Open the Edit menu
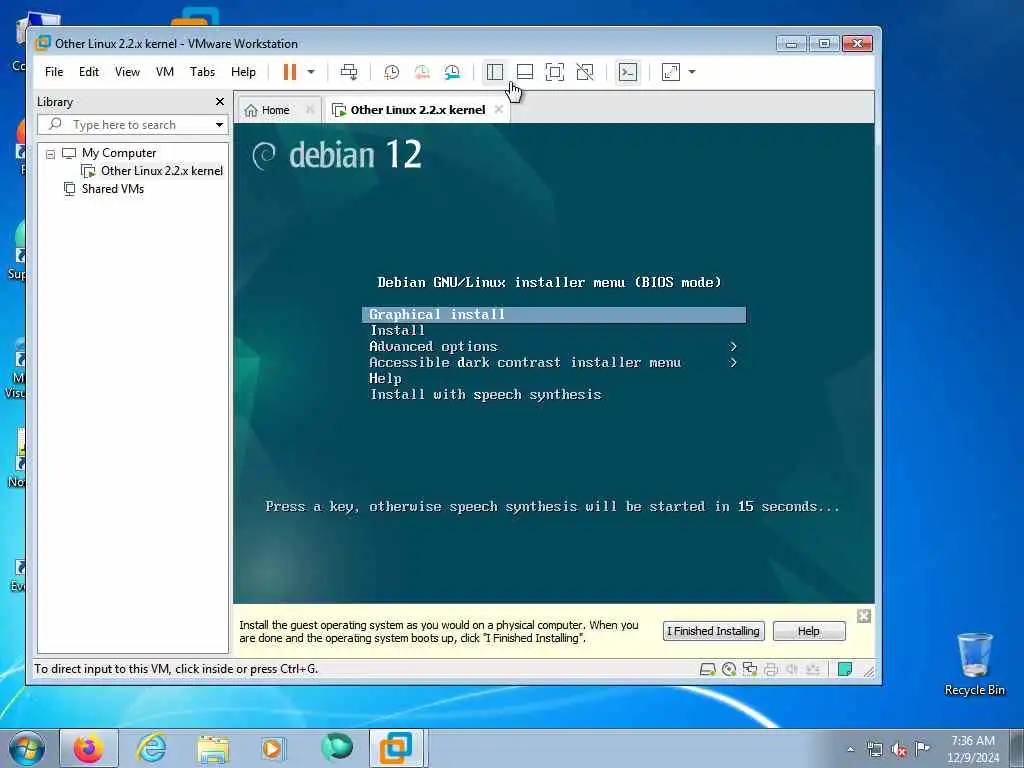The width and height of the screenshot is (1024, 768). 89,72
